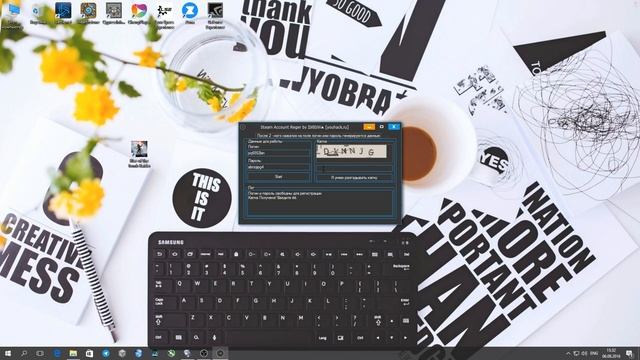The image size is (640, 360).
Task: Click the cannot-read-captcha button under the captcha field
Action: (x=354, y=178)
